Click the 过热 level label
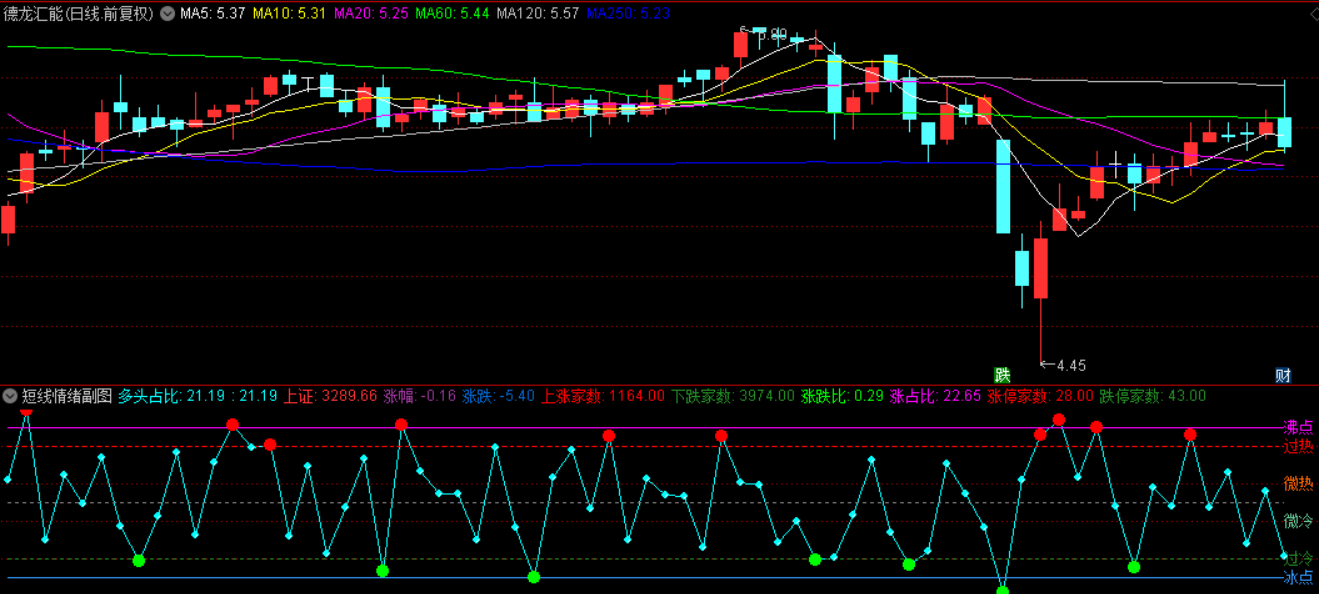The width and height of the screenshot is (1319, 594). [x=1298, y=446]
